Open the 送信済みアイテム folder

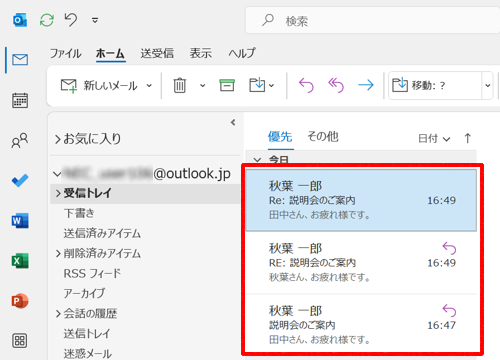(x=102, y=233)
